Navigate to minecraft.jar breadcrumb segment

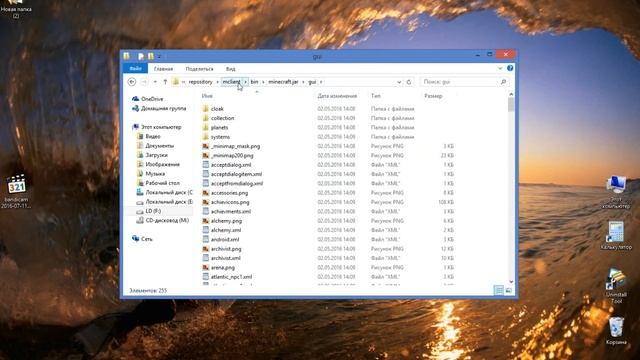pyautogui.click(x=283, y=82)
